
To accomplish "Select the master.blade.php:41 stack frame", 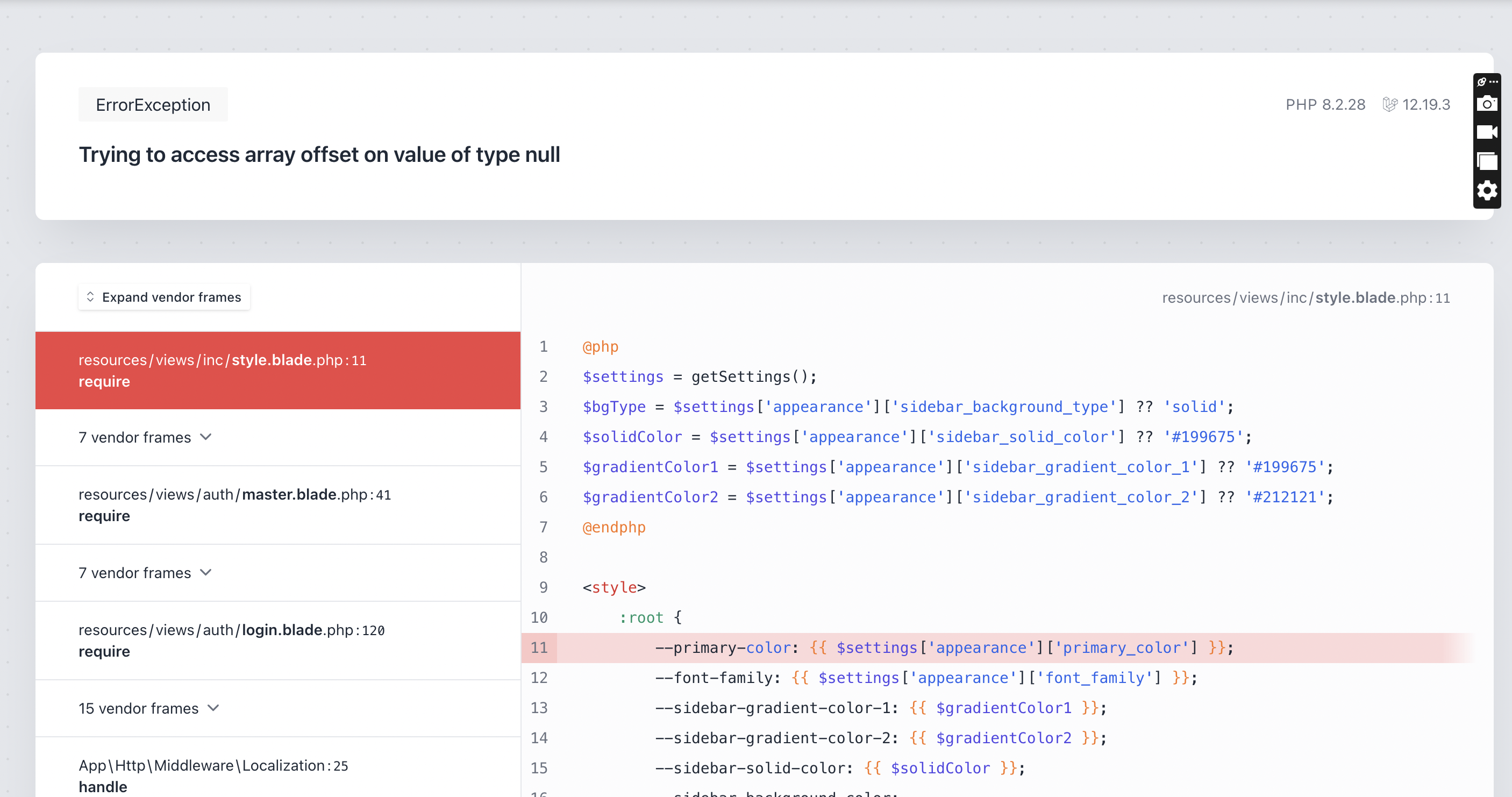I will pos(277,506).
